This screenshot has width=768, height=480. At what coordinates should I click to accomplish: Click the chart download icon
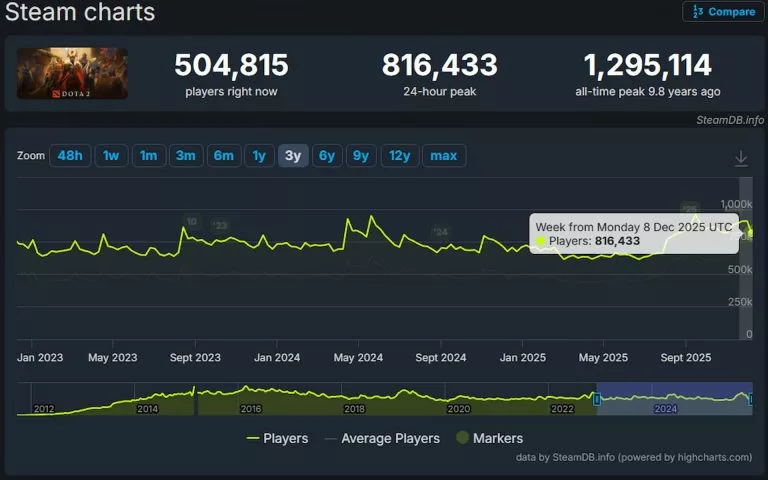click(x=741, y=158)
